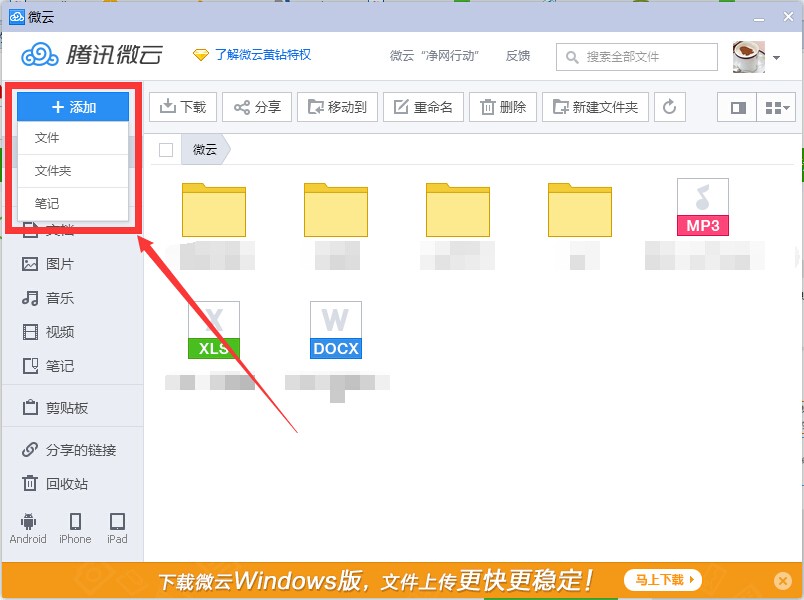Click the blue 添加 (Add) button
This screenshot has height=600, width=804.
click(x=73, y=107)
